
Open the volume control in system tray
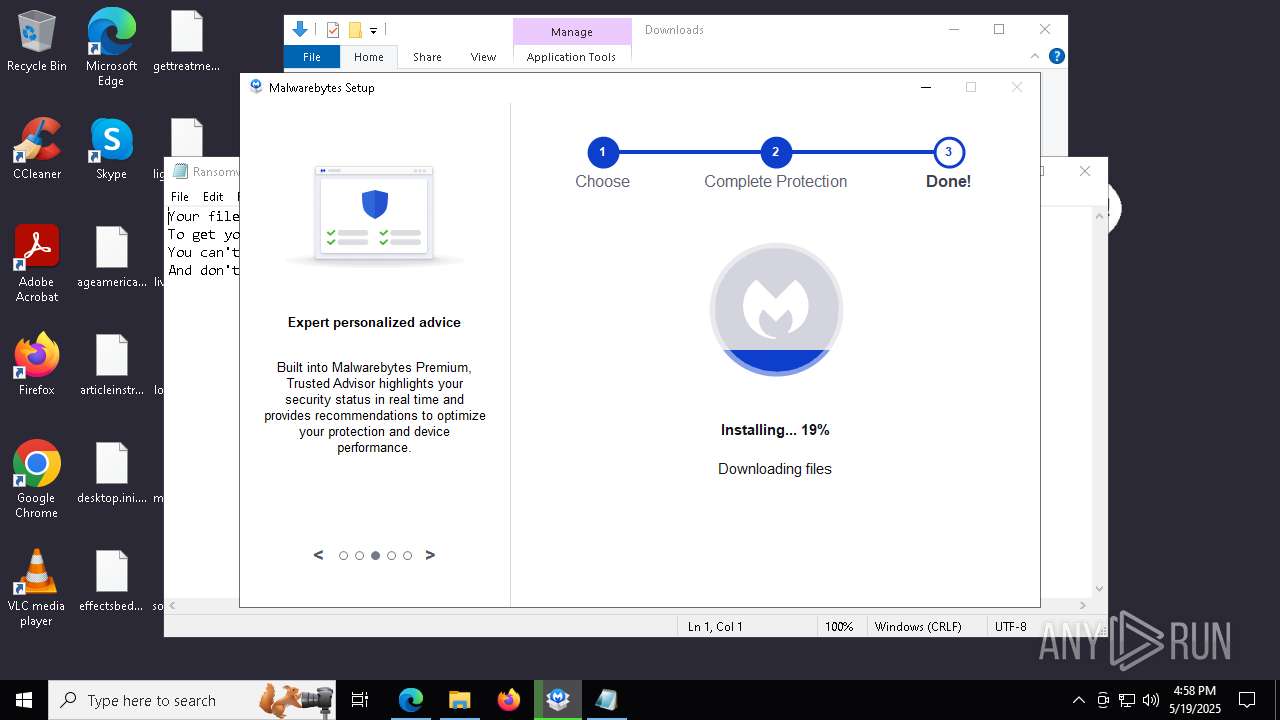click(x=1151, y=700)
